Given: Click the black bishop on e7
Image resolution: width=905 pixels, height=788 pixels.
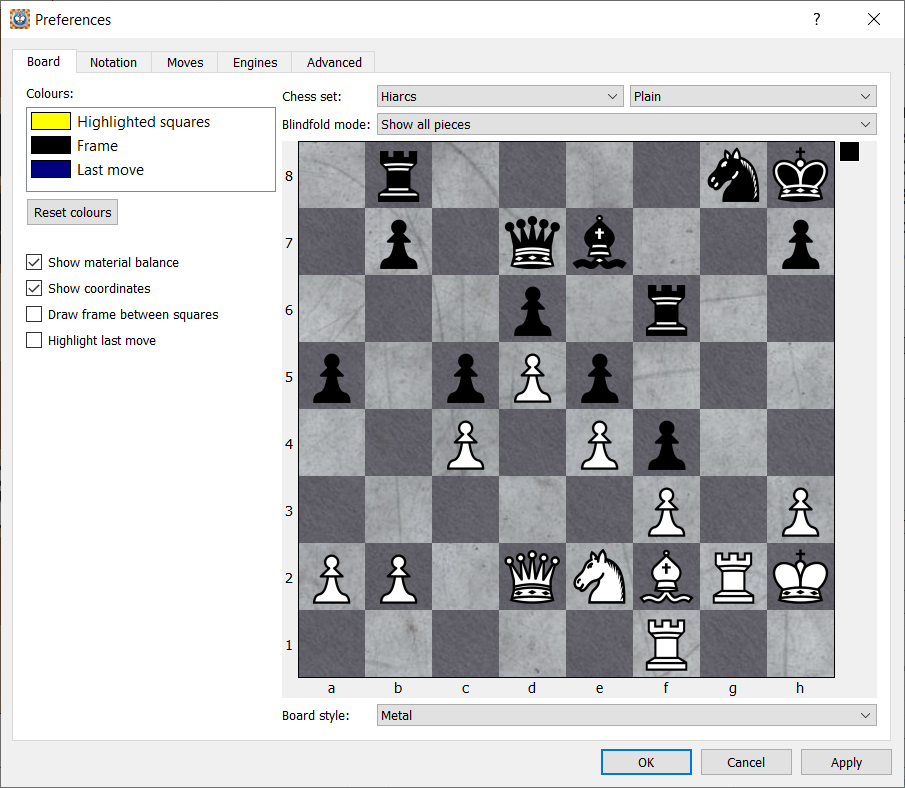Looking at the screenshot, I should (x=599, y=242).
